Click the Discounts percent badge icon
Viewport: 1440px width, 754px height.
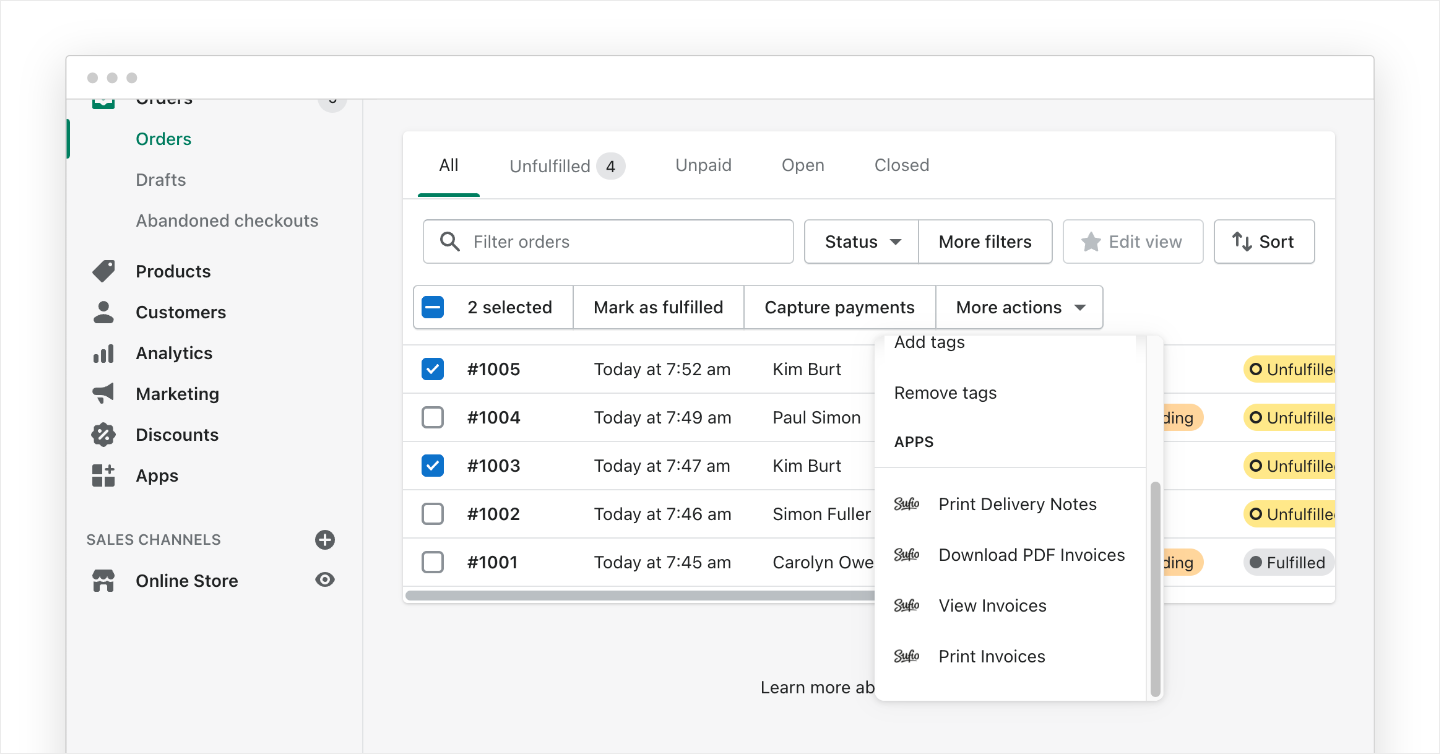(103, 435)
